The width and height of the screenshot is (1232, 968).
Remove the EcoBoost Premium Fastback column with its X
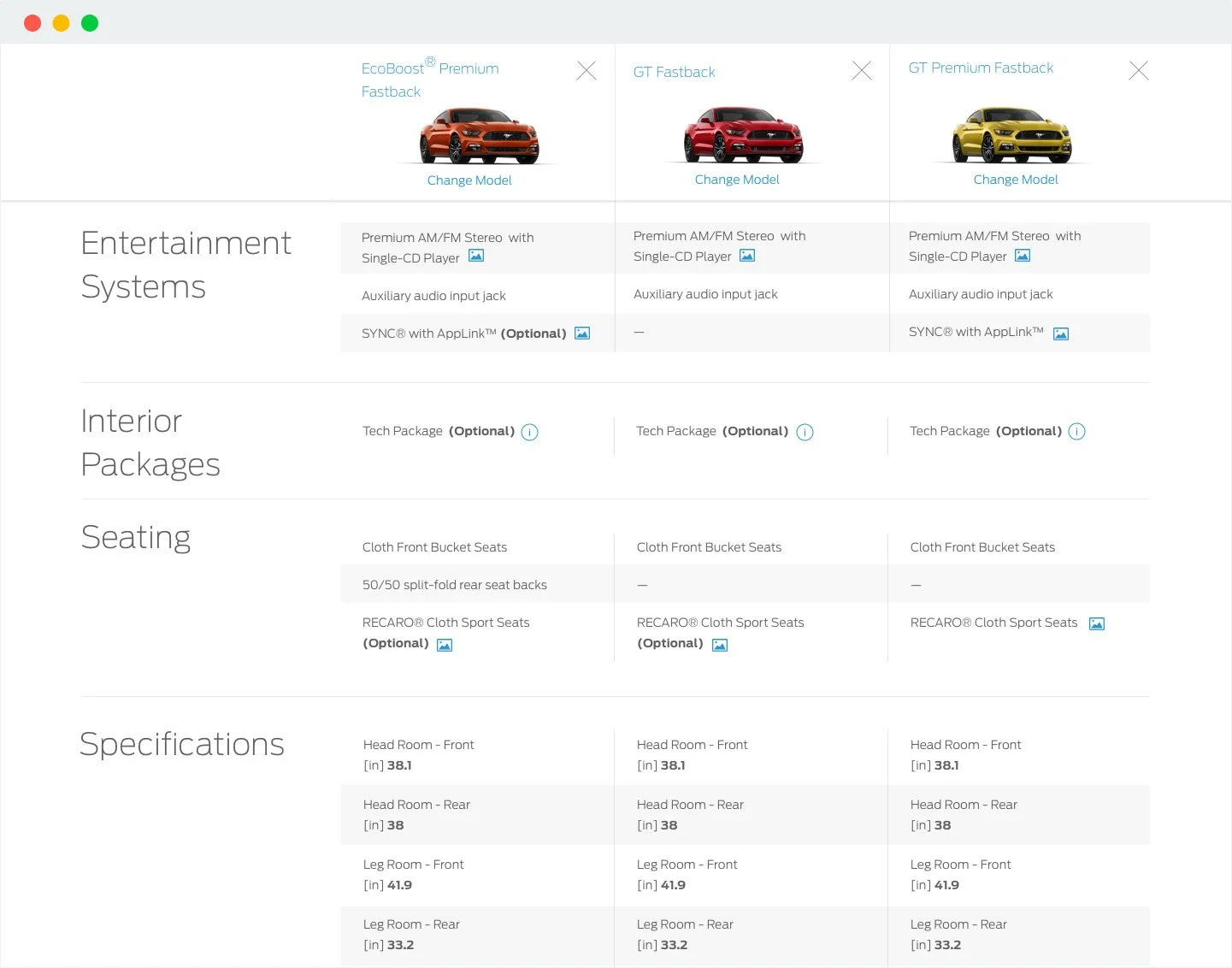(587, 70)
